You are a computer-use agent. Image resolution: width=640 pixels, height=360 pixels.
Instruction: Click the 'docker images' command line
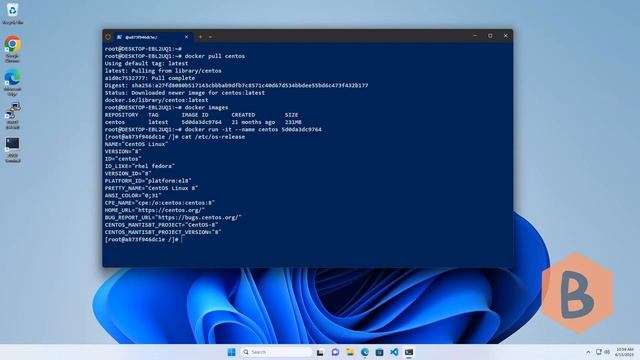coord(167,107)
